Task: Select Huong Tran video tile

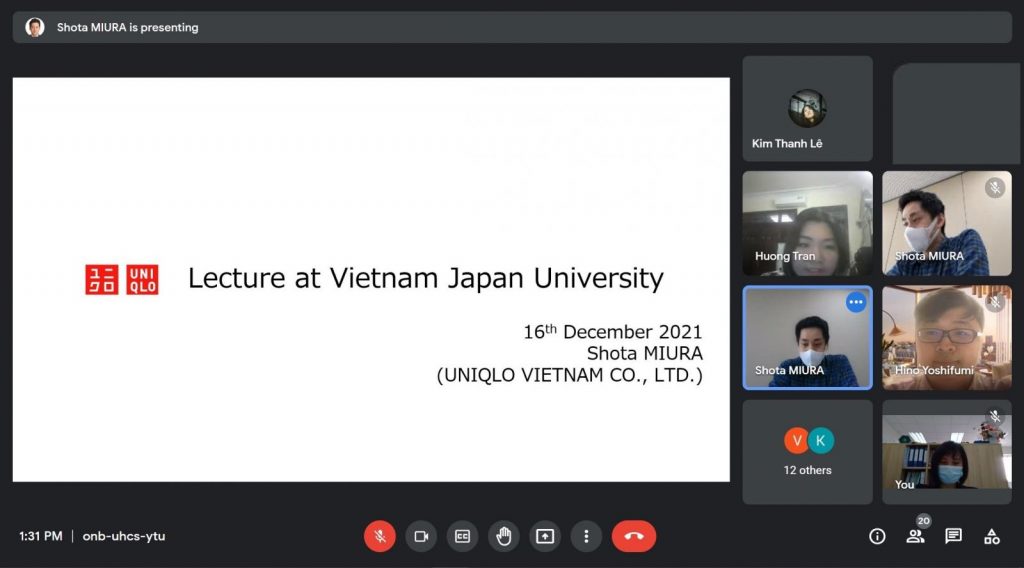Action: [807, 223]
